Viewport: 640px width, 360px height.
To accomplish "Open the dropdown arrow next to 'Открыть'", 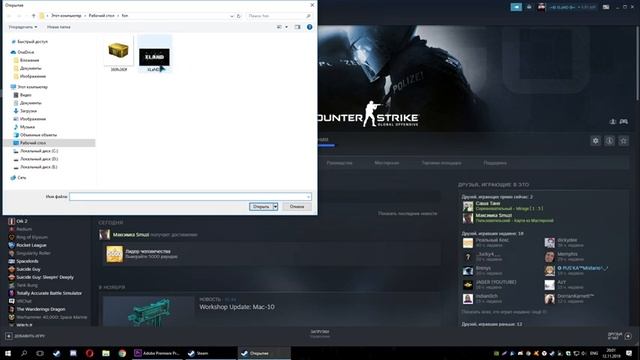I will coord(276,207).
